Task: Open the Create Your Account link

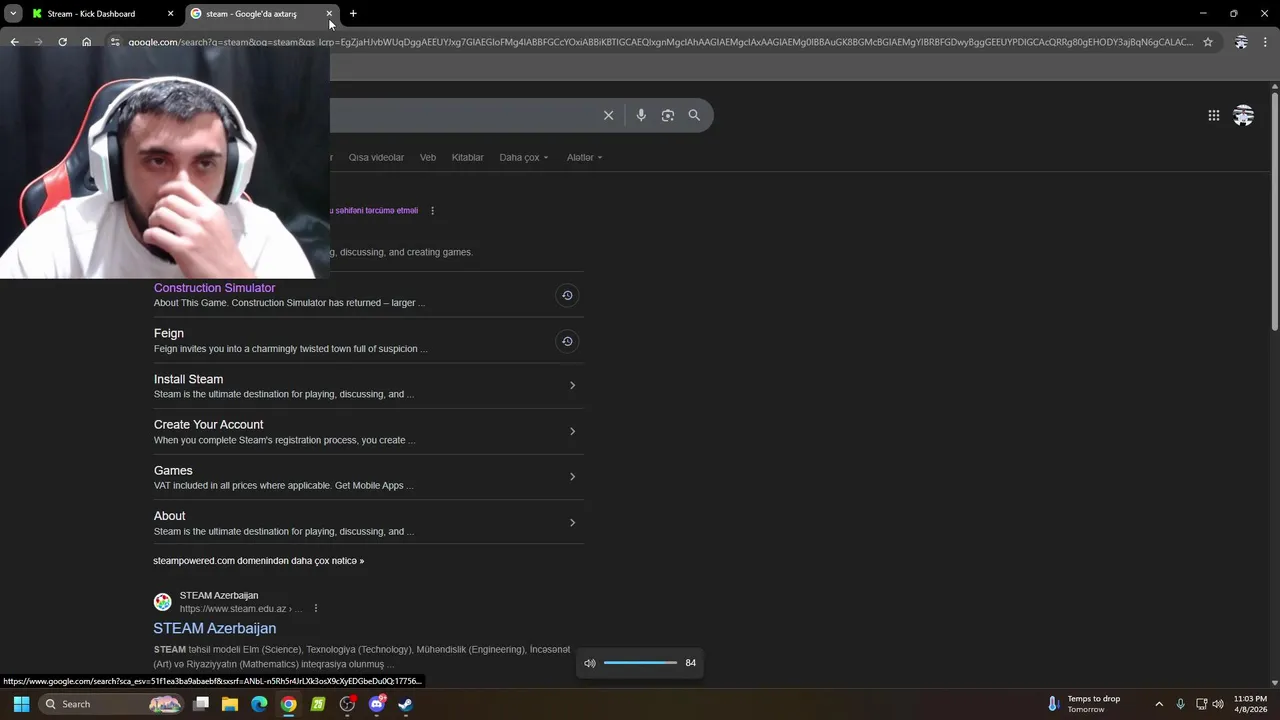Action: click(208, 424)
